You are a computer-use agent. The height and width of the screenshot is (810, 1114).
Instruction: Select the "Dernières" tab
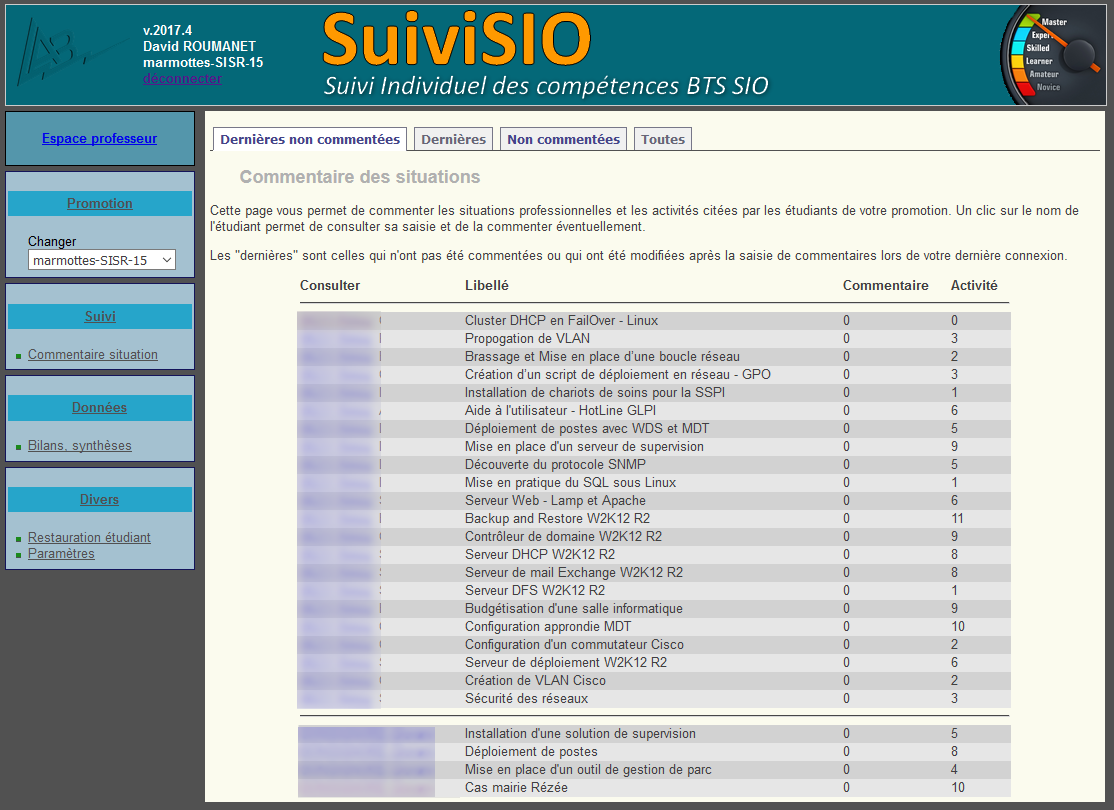[x=452, y=138]
